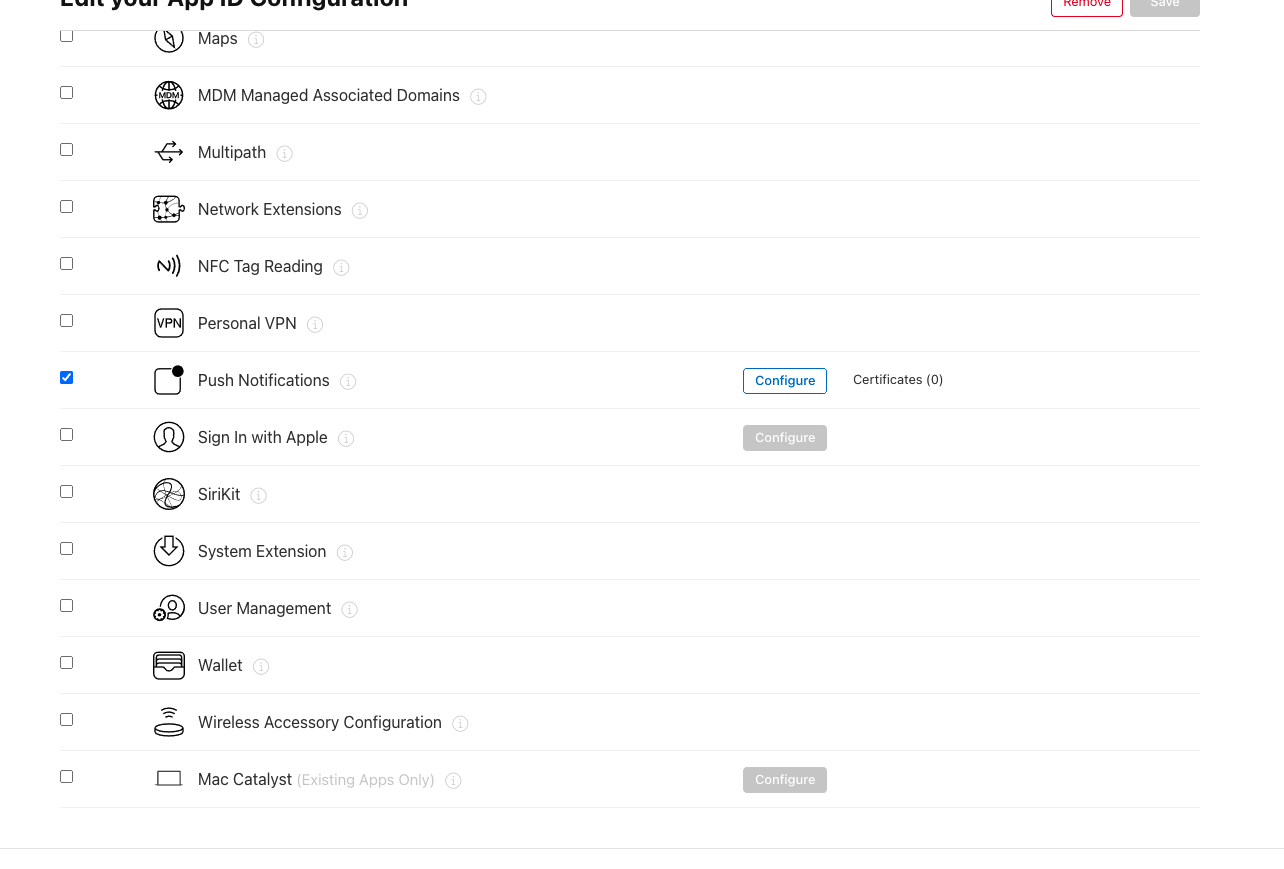Enable the Wallet checkbox
This screenshot has height=869, width=1284.
pos(67,662)
